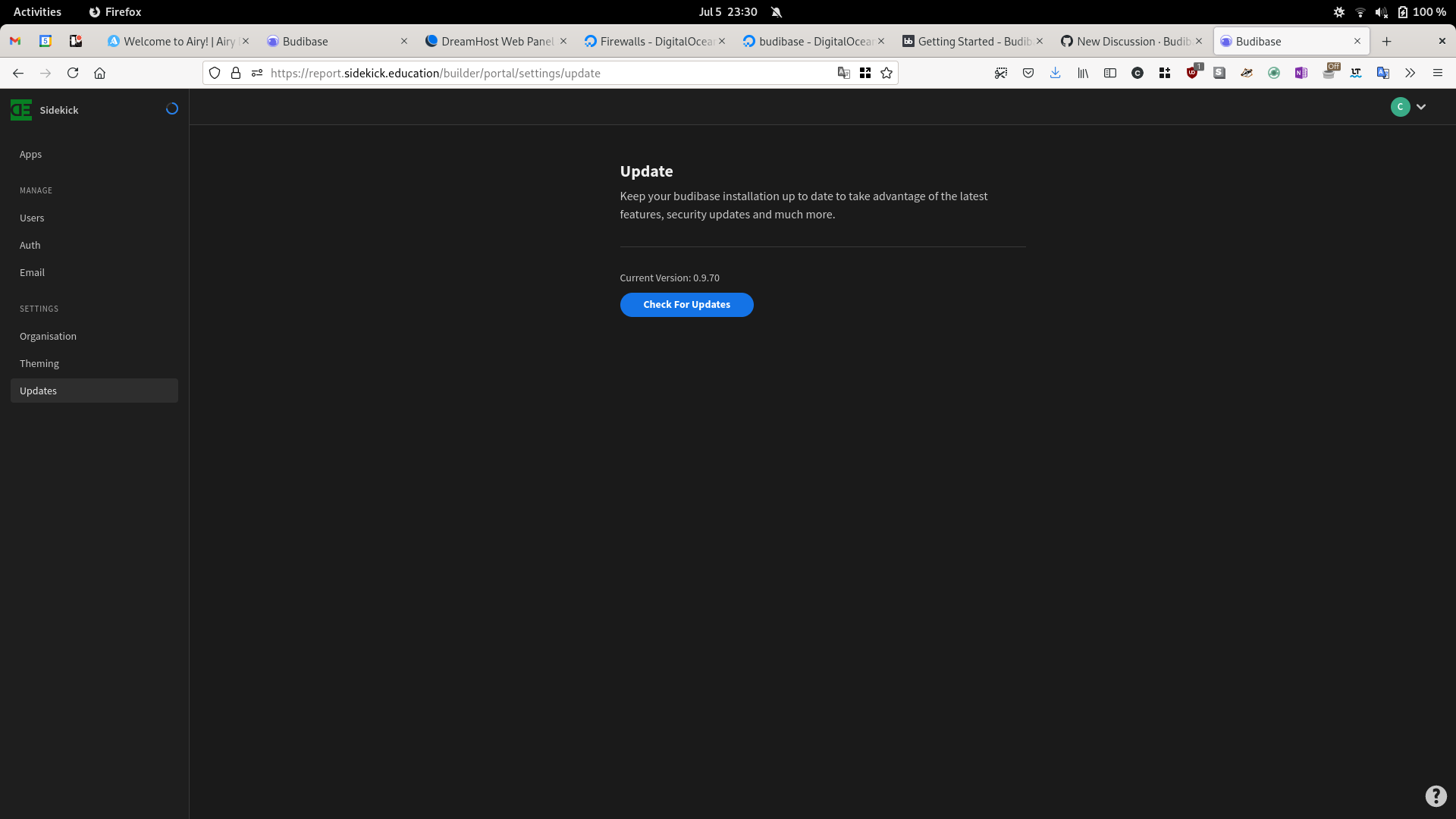Image resolution: width=1456 pixels, height=819 pixels.
Task: Open the OneNote Web Clipper extension
Action: tap(1301, 73)
